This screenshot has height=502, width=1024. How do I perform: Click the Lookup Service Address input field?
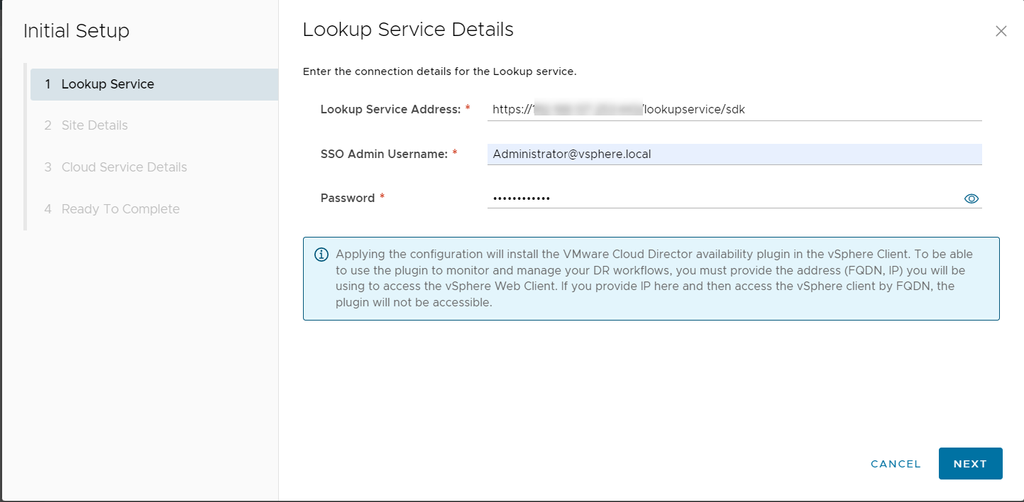click(734, 109)
